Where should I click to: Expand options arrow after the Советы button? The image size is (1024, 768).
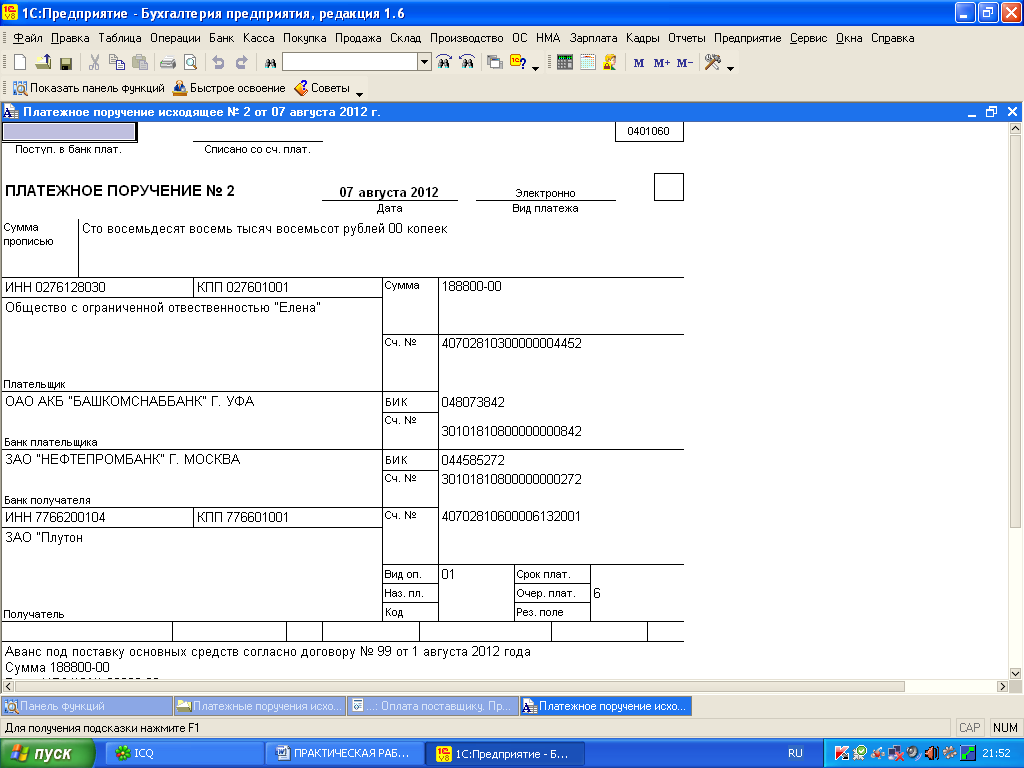(x=359, y=94)
